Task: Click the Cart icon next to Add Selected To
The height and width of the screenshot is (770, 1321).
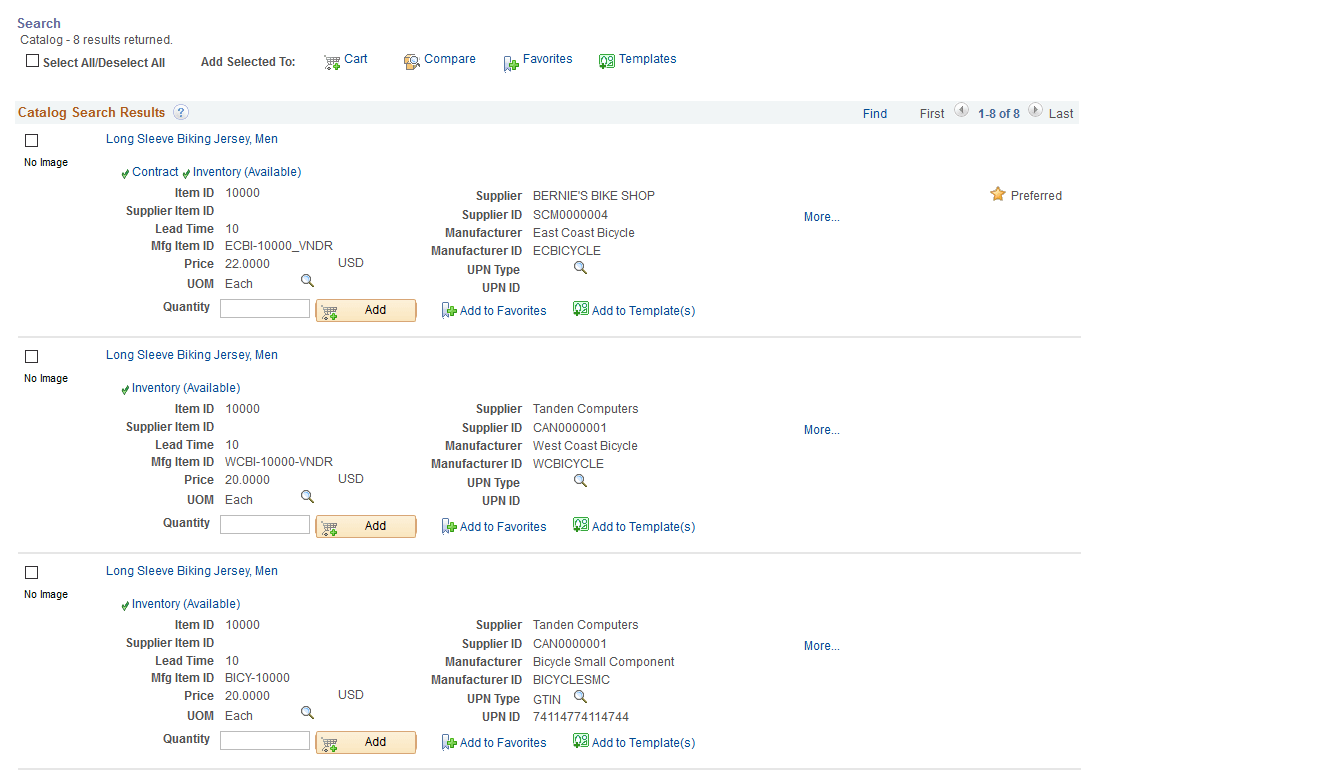Action: (331, 61)
